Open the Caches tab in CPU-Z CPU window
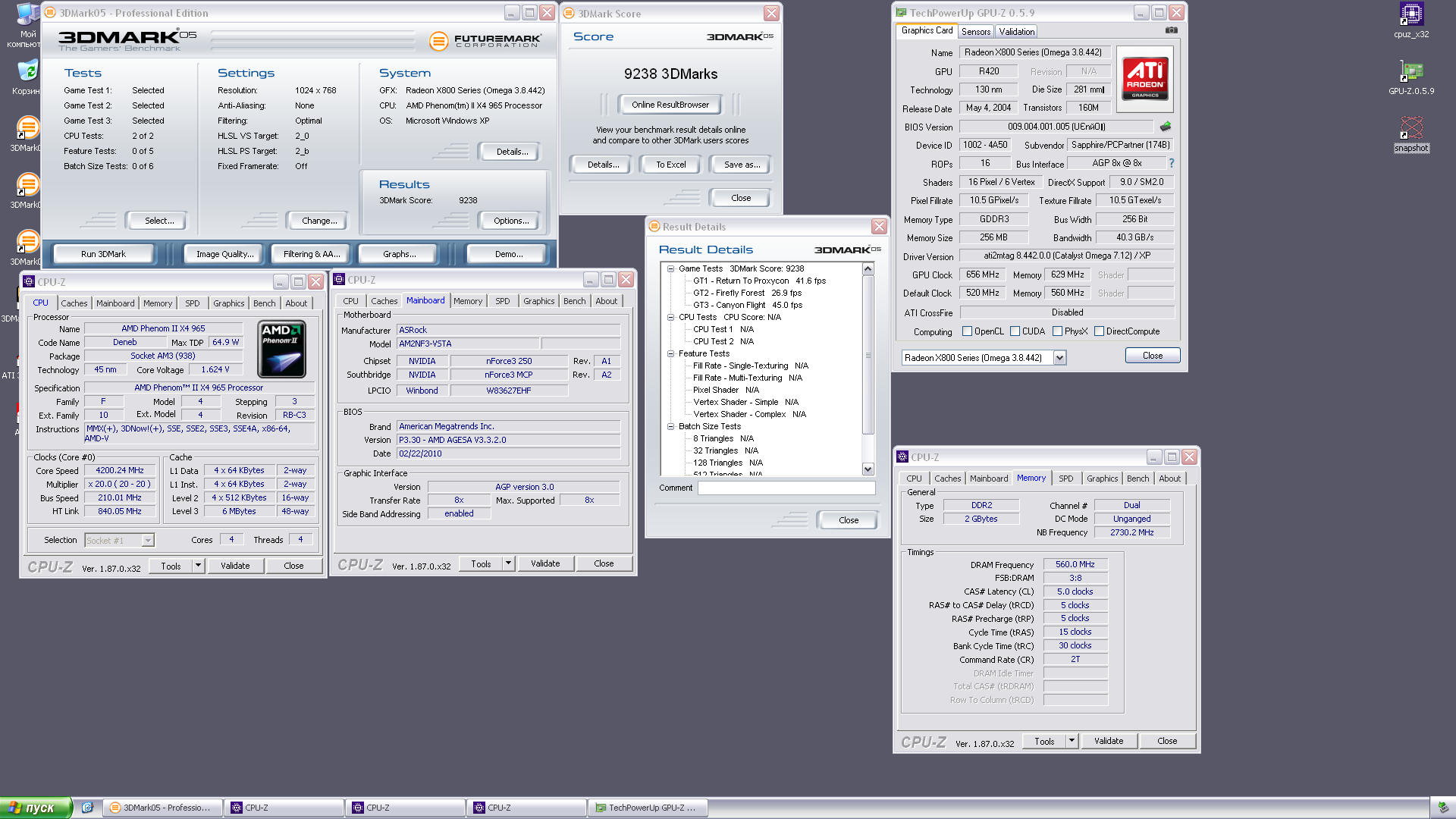 click(x=74, y=303)
